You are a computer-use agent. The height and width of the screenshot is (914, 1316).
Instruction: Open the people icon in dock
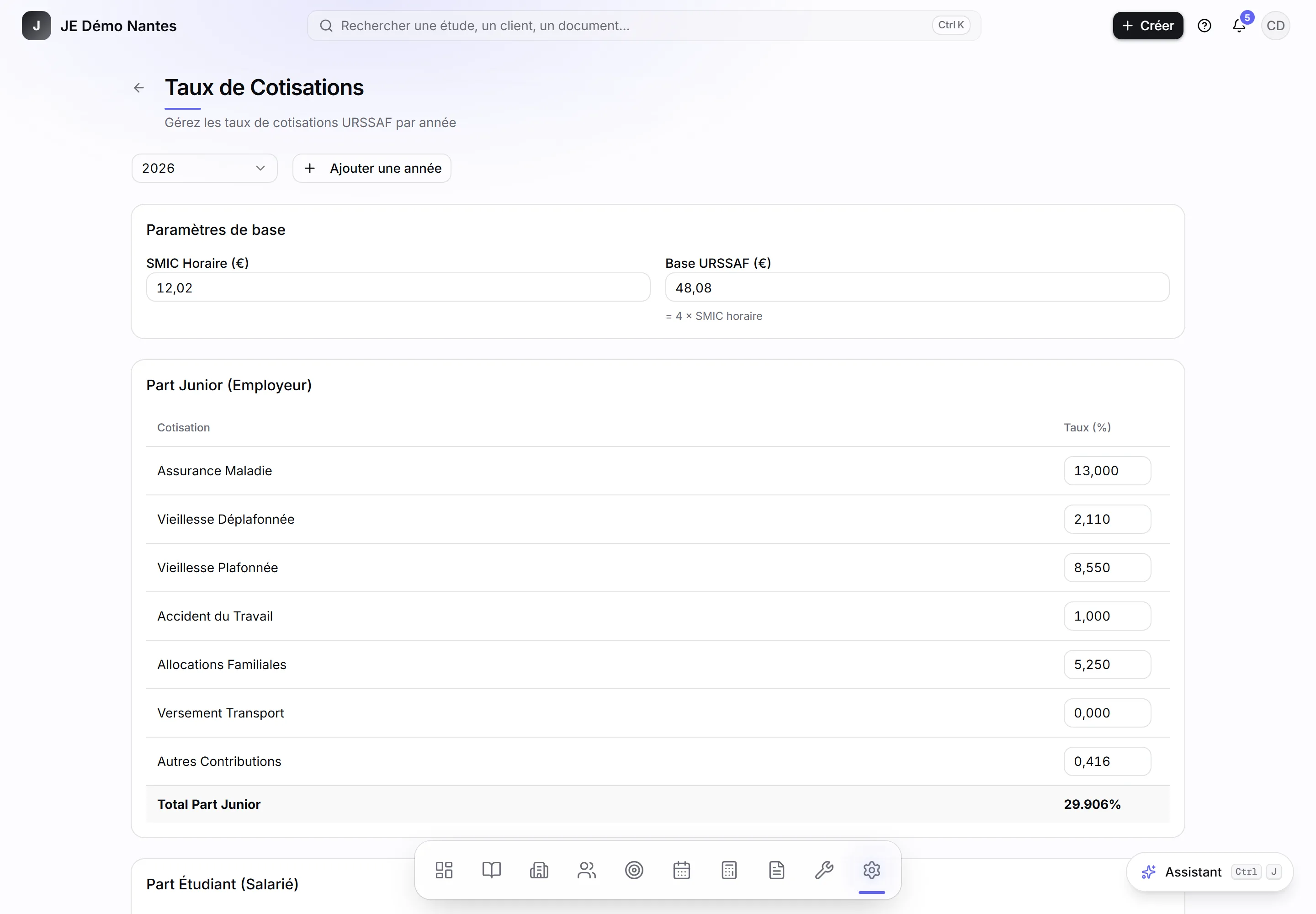[x=586, y=871]
